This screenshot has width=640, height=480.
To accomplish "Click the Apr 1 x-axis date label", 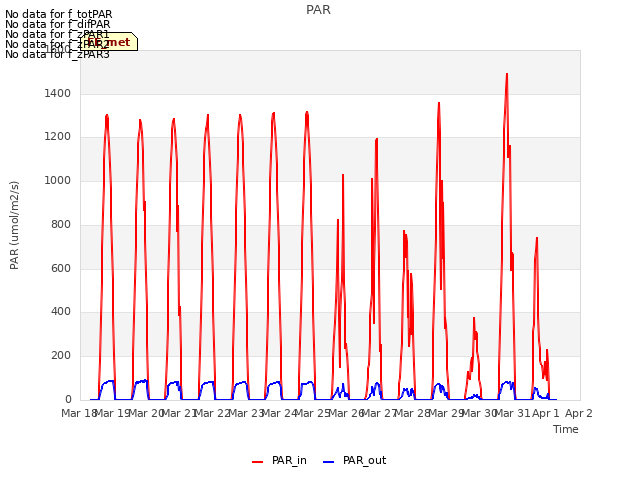I will [546, 413].
